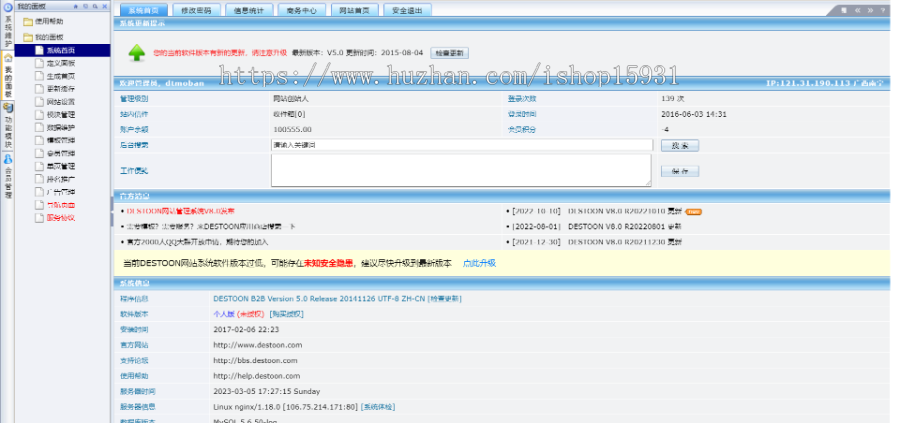Image resolution: width=900 pixels, height=423 pixels.
Task: Click the install time 2017-02-06 22:23
Action: click(246, 329)
